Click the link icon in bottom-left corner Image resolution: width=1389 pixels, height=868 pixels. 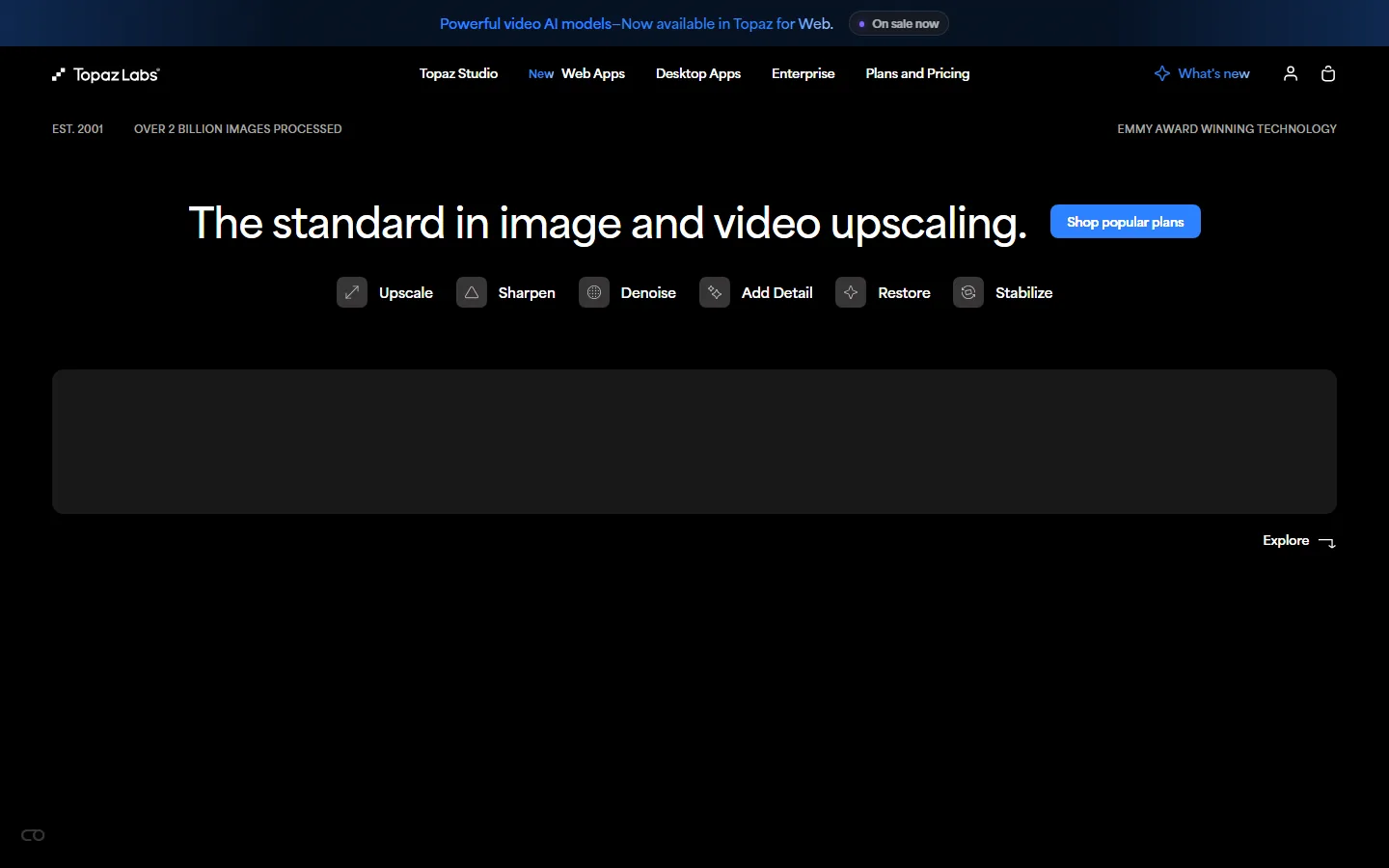(33, 835)
